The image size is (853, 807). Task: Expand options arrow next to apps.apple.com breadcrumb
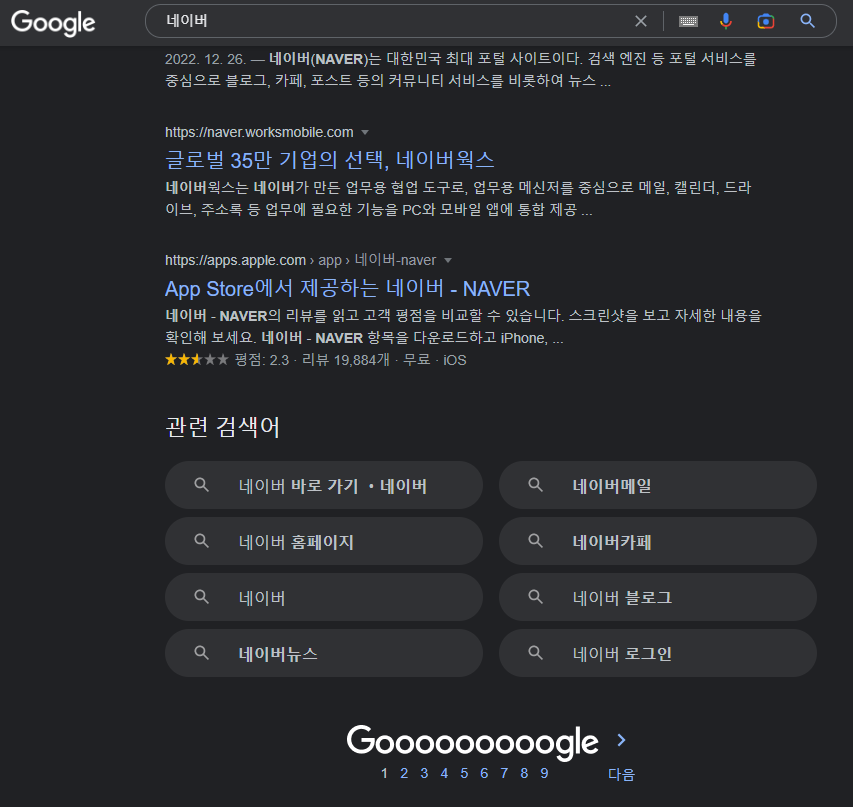click(448, 260)
